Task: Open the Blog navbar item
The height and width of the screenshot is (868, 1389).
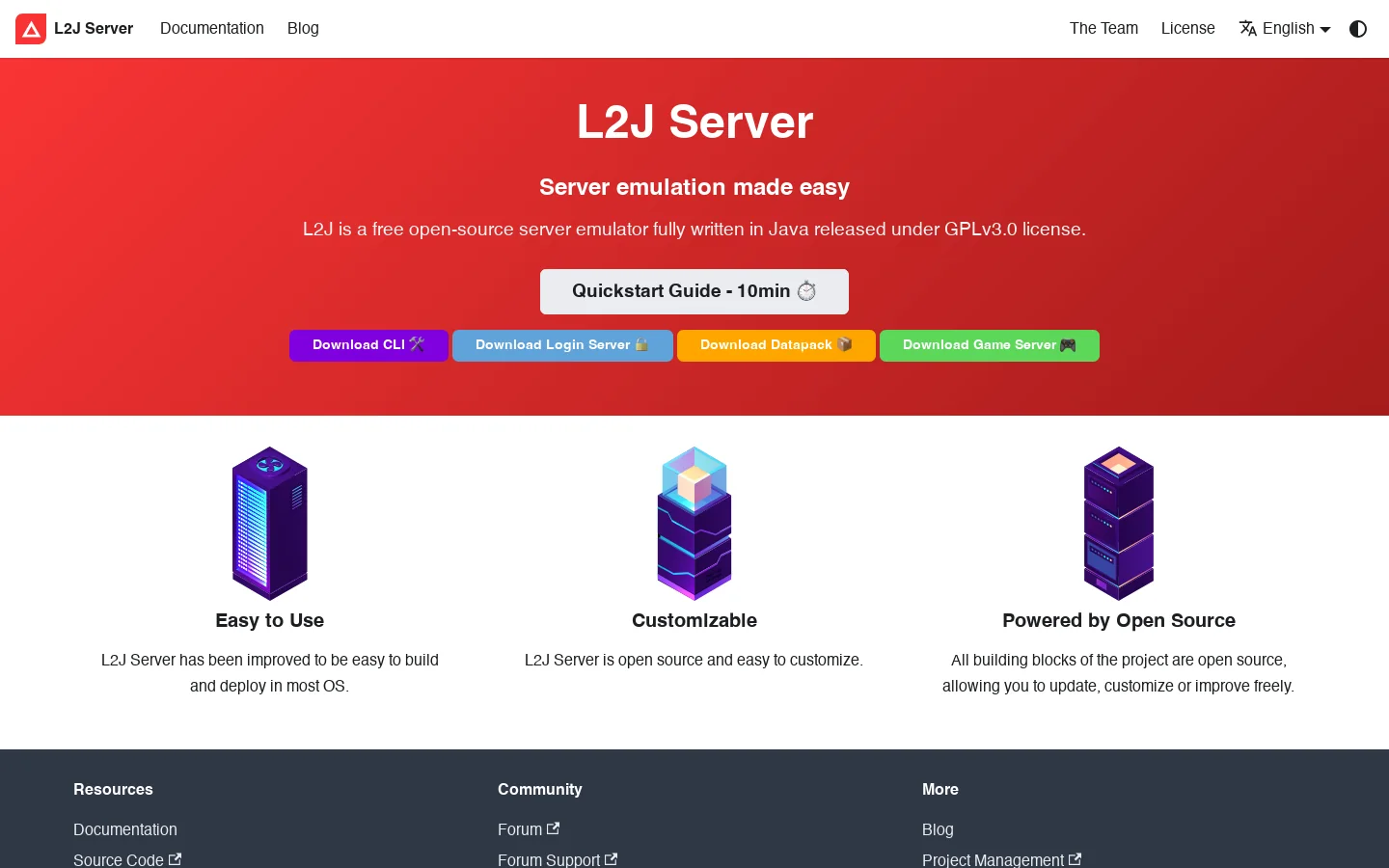Action: 303,29
